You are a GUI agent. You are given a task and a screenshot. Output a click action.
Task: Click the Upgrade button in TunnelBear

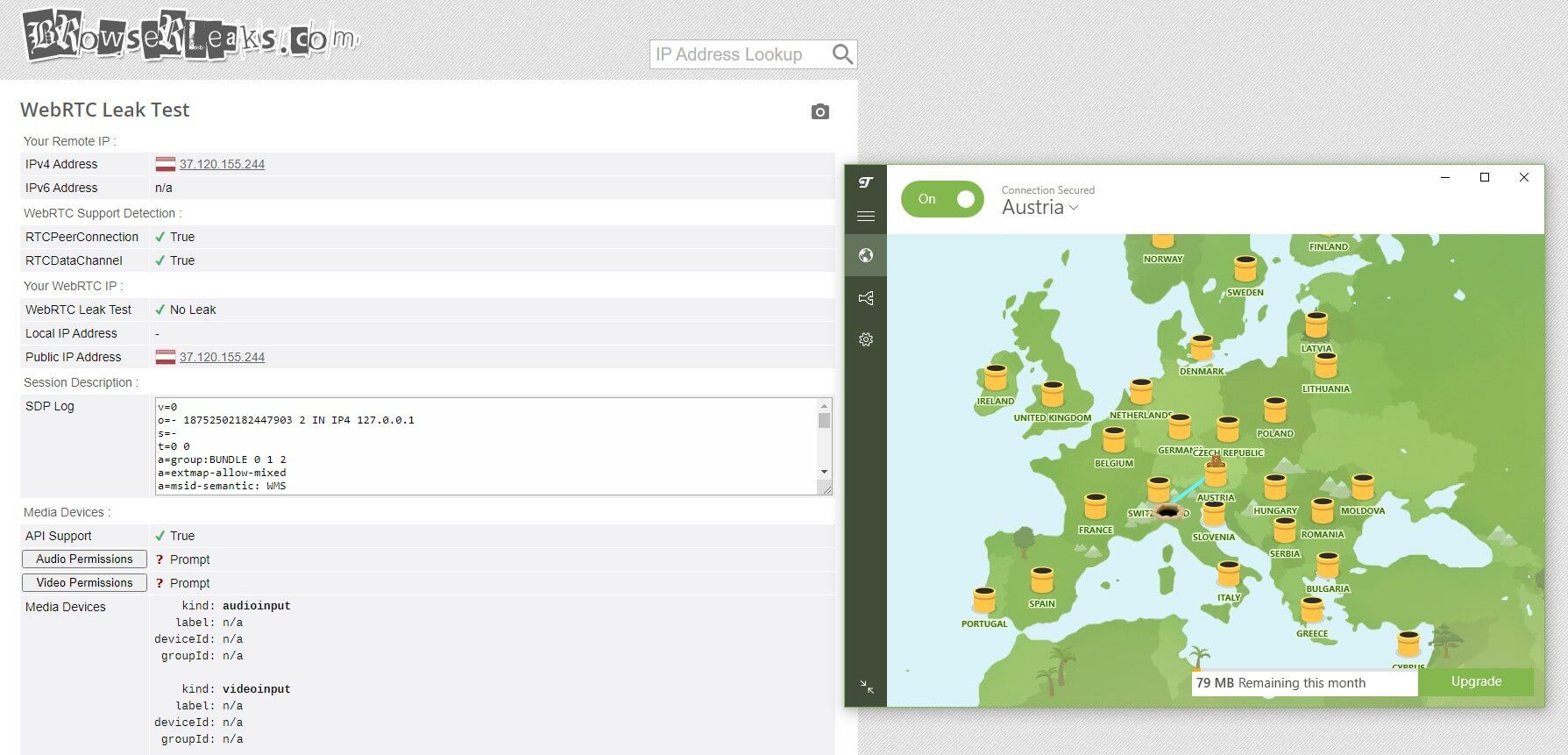coord(1476,681)
